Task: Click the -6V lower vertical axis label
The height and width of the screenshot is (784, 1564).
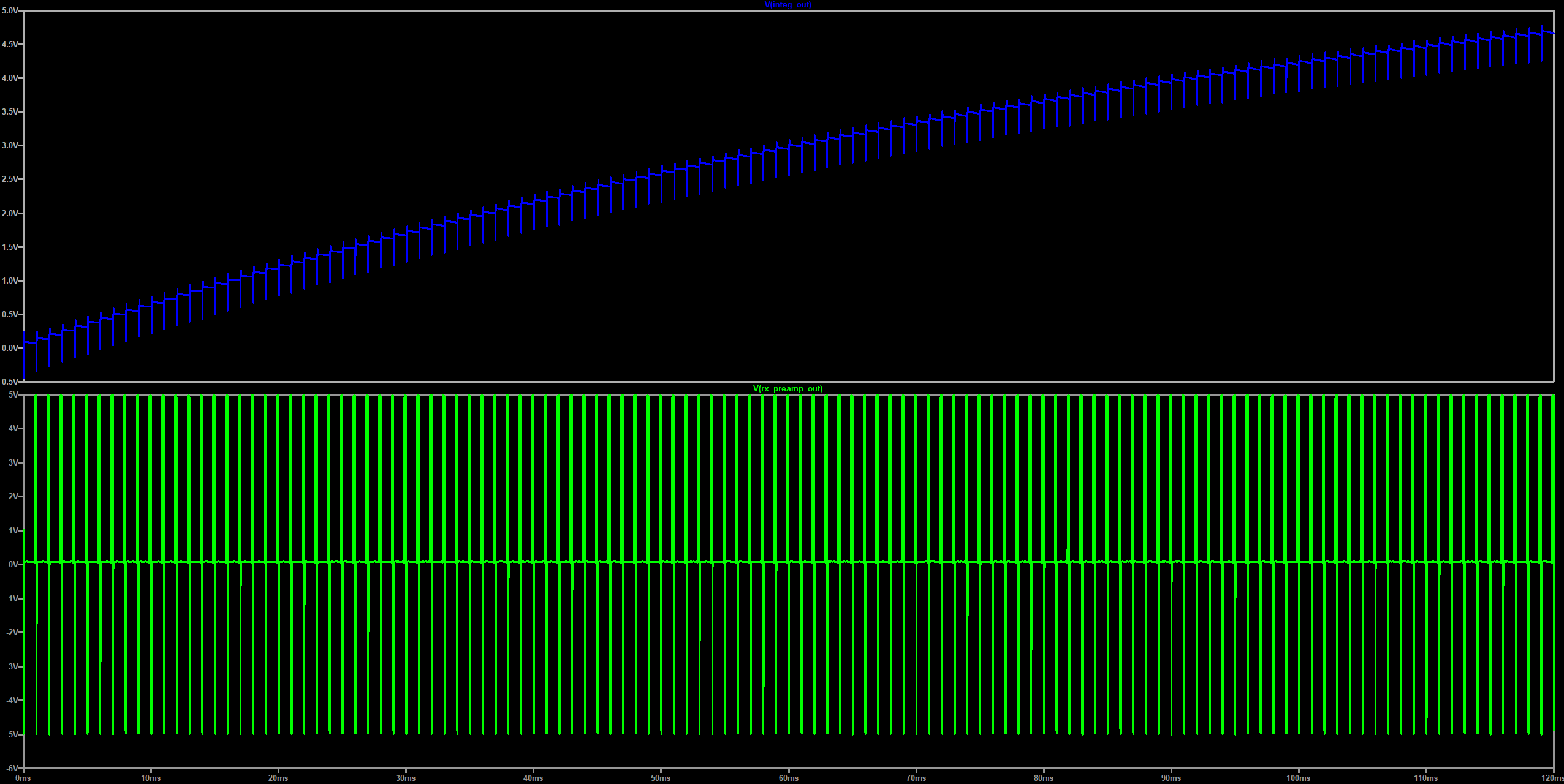Action: (x=12, y=768)
